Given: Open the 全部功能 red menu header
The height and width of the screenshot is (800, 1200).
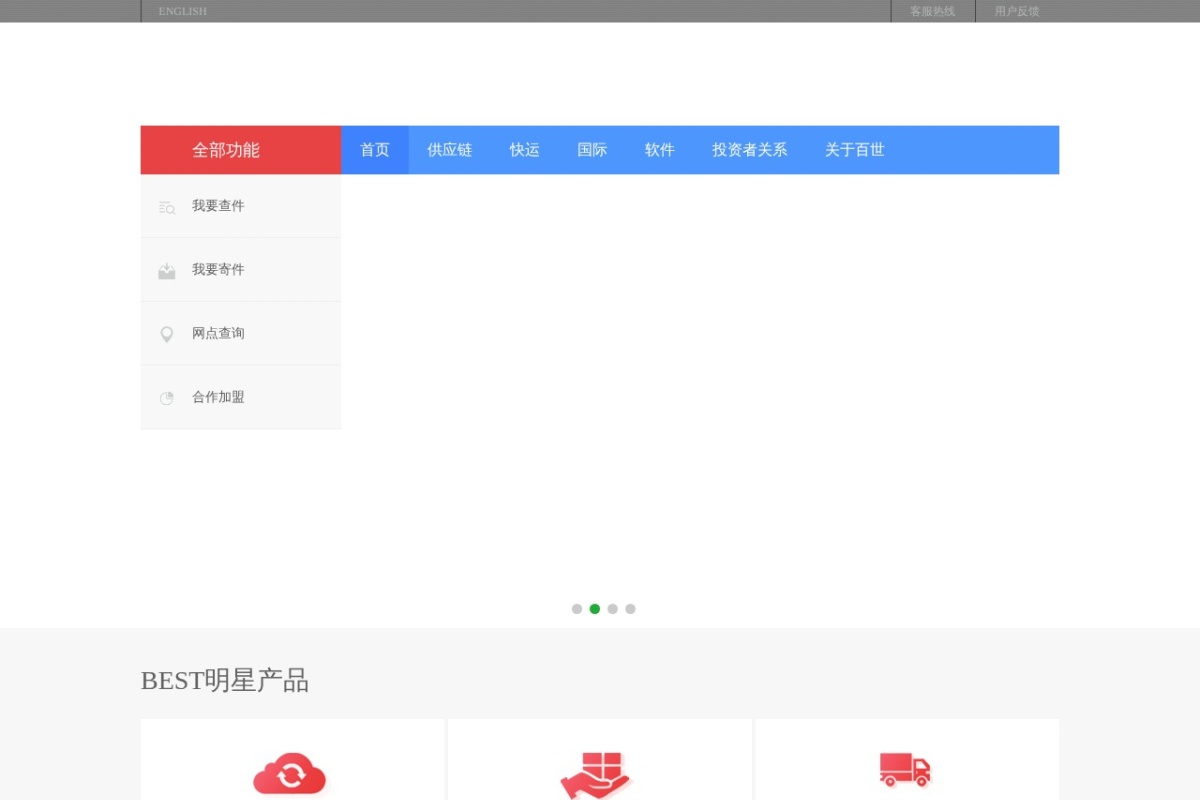Looking at the screenshot, I should click(x=241, y=150).
